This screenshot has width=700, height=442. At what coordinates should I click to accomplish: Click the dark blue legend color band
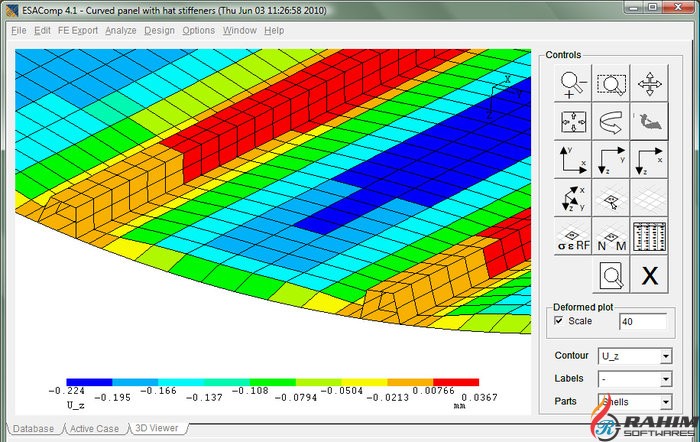coord(89,382)
